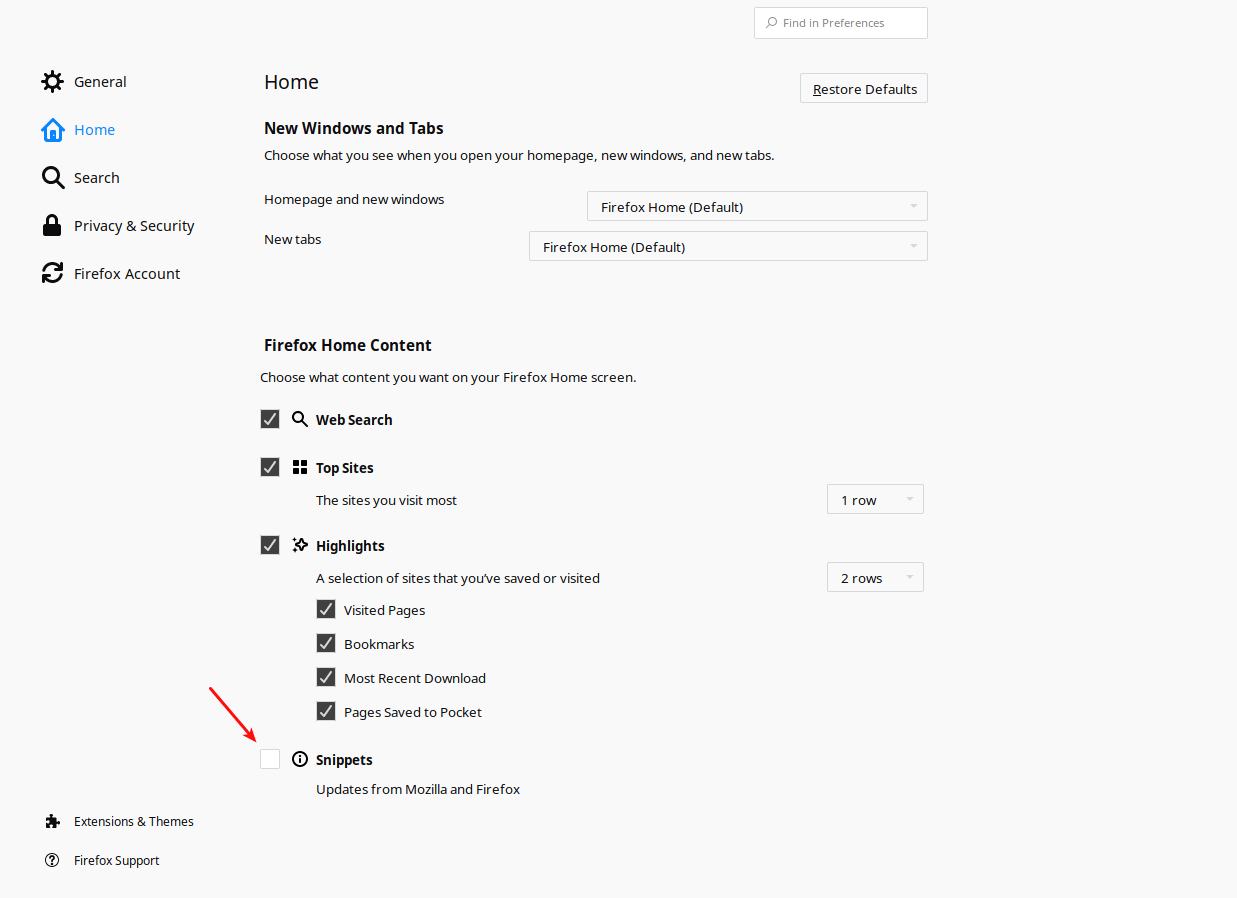Click the Pages Saved to Pocket label
The width and height of the screenshot is (1237, 898).
(x=413, y=712)
